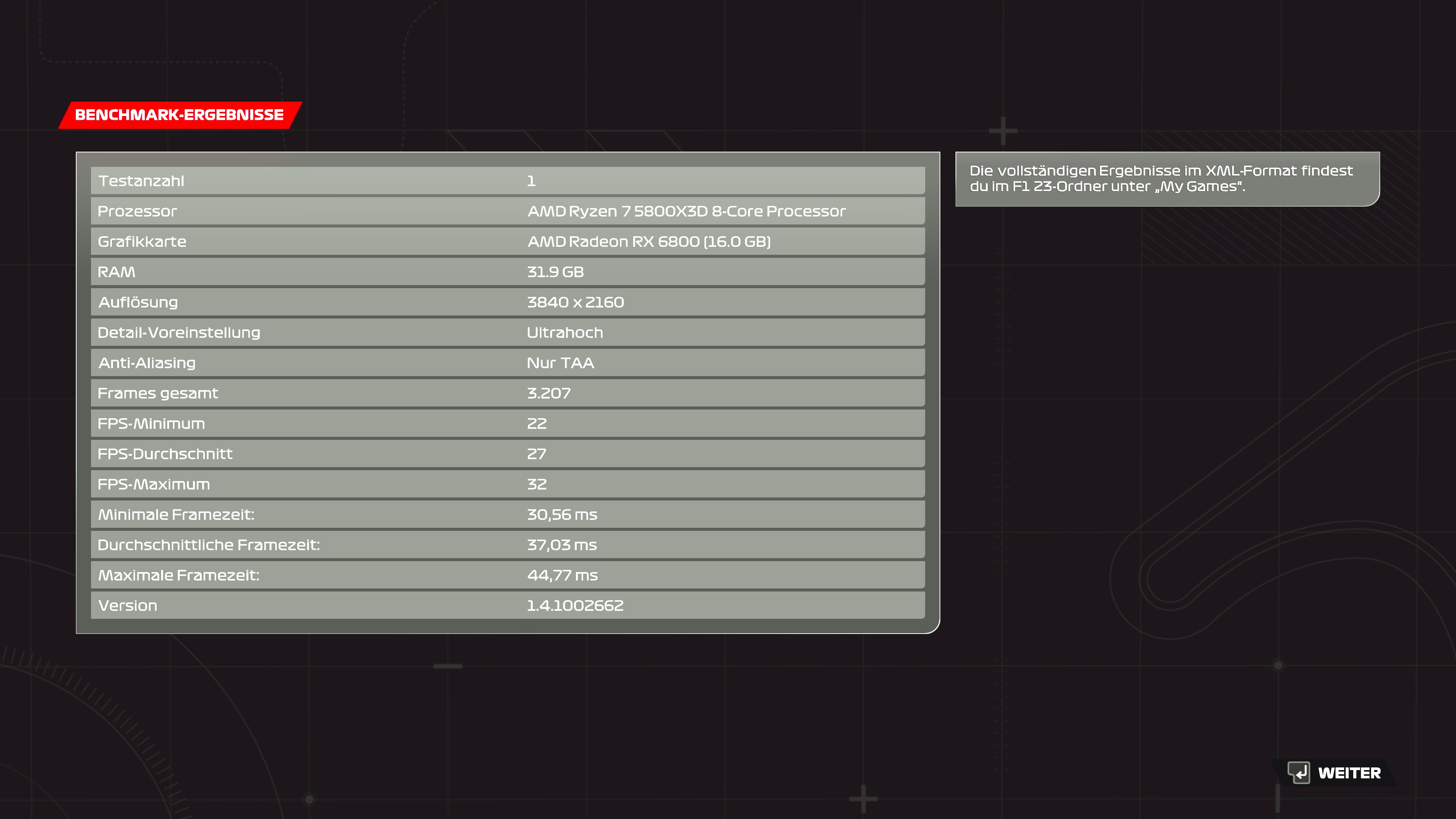The image size is (1456, 819).
Task: Select the Maximale Framezeit row
Action: click(507, 576)
